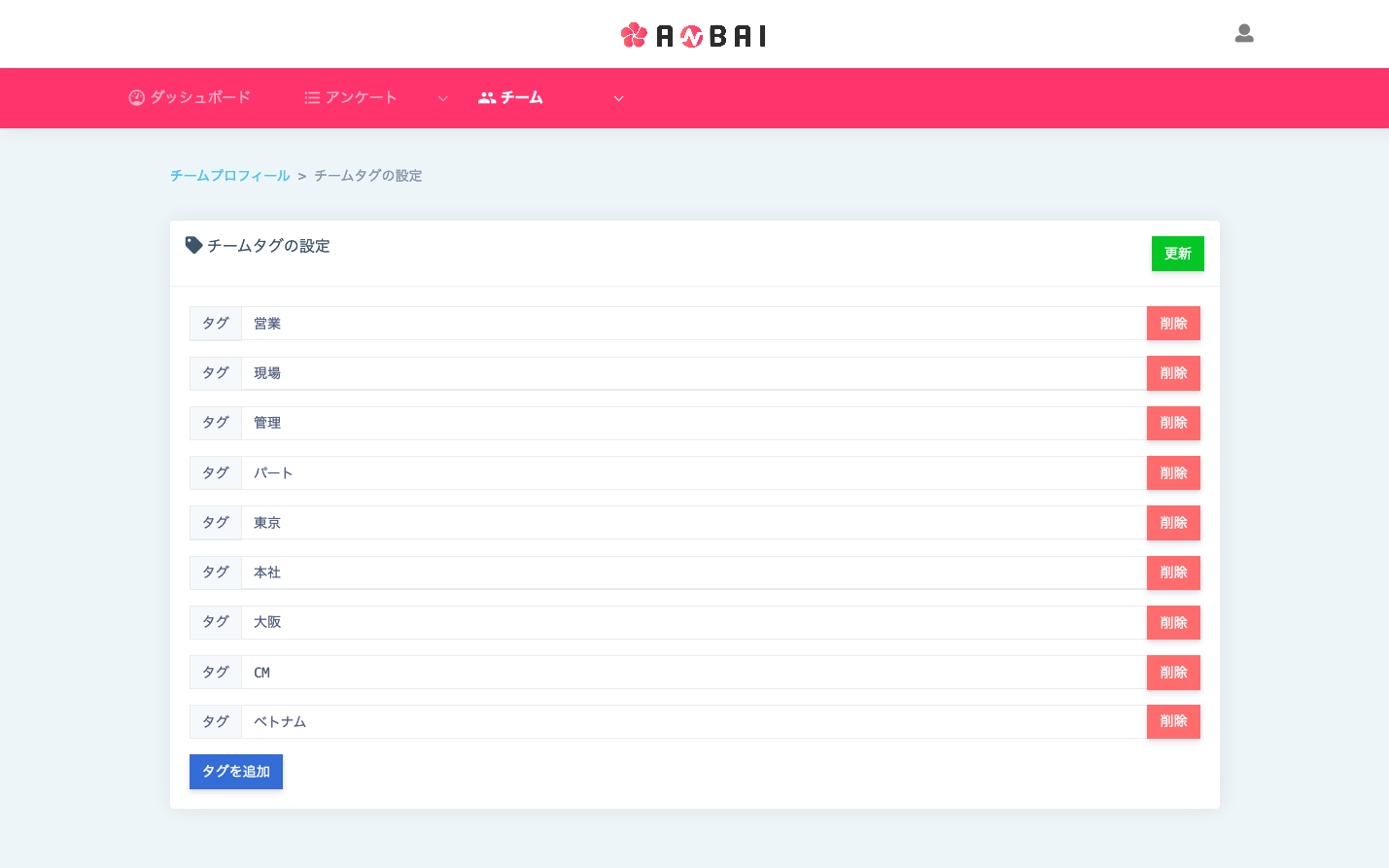
Task: Click the CM tag input field
Action: tap(680, 672)
